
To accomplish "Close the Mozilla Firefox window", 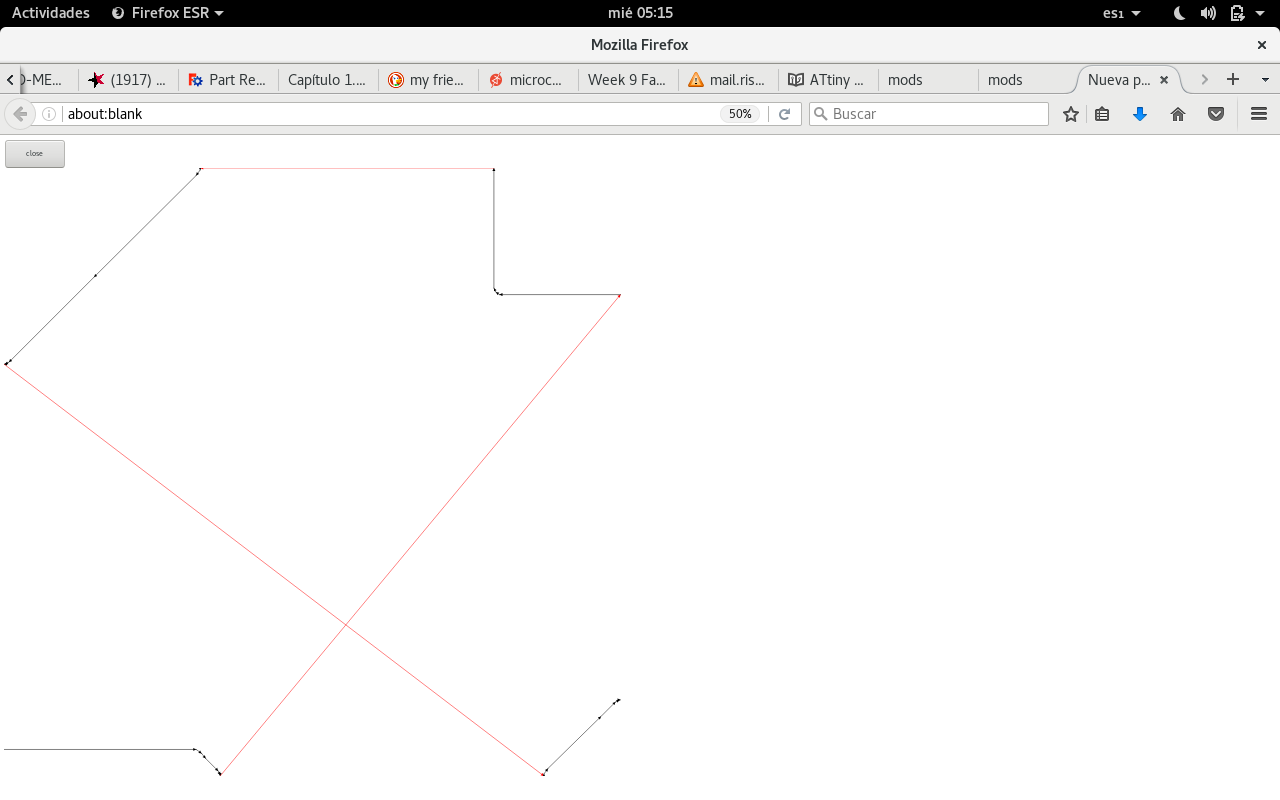I will click(1262, 45).
